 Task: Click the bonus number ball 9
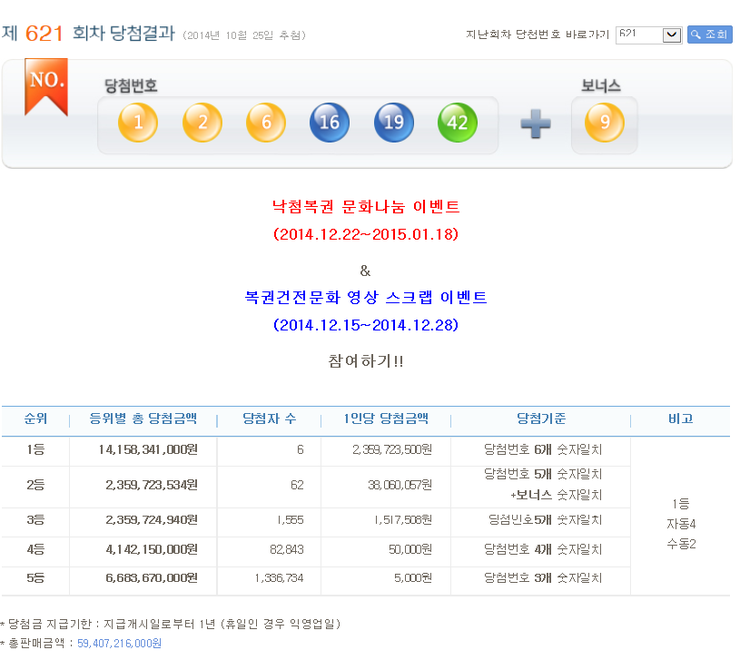tap(604, 123)
